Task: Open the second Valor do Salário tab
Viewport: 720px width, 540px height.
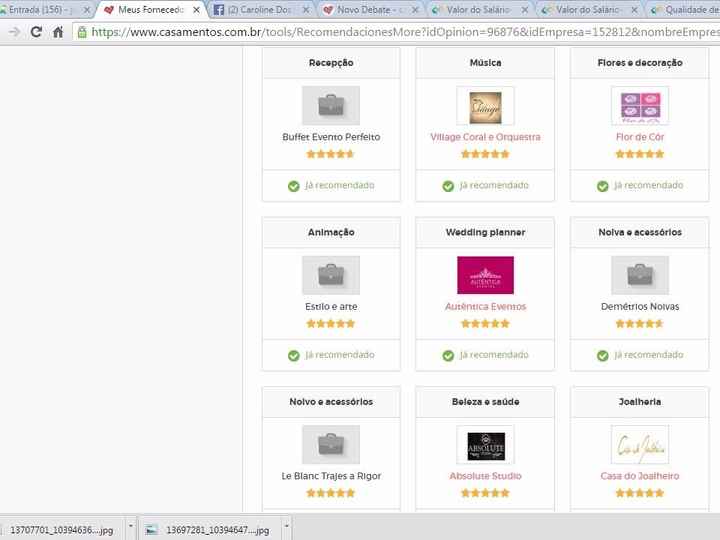Action: pyautogui.click(x=589, y=9)
